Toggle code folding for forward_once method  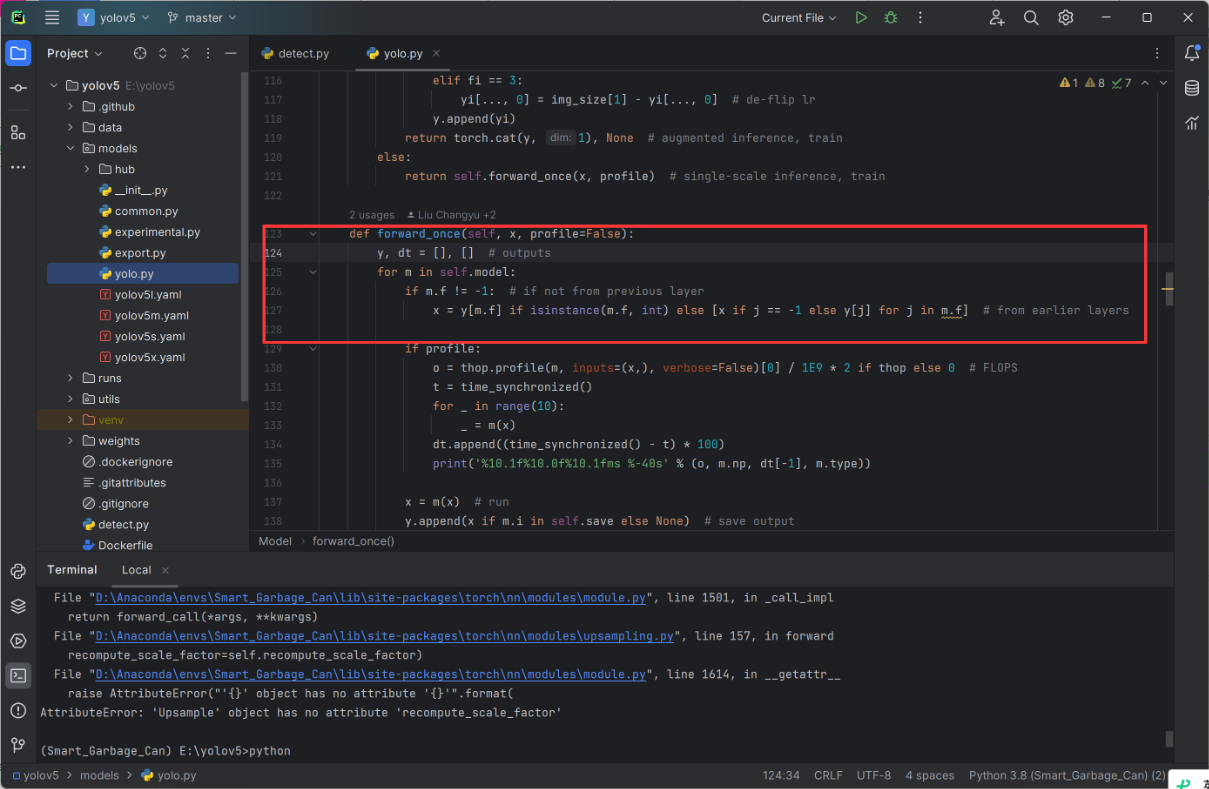(x=313, y=234)
